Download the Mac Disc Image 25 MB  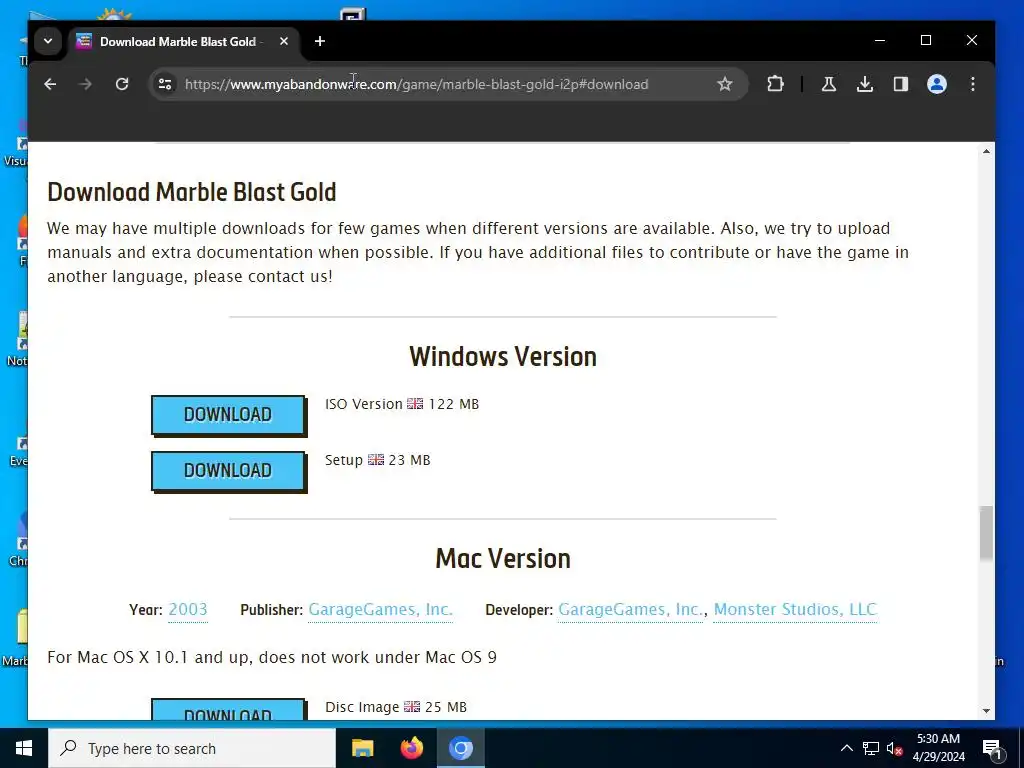coord(228,710)
